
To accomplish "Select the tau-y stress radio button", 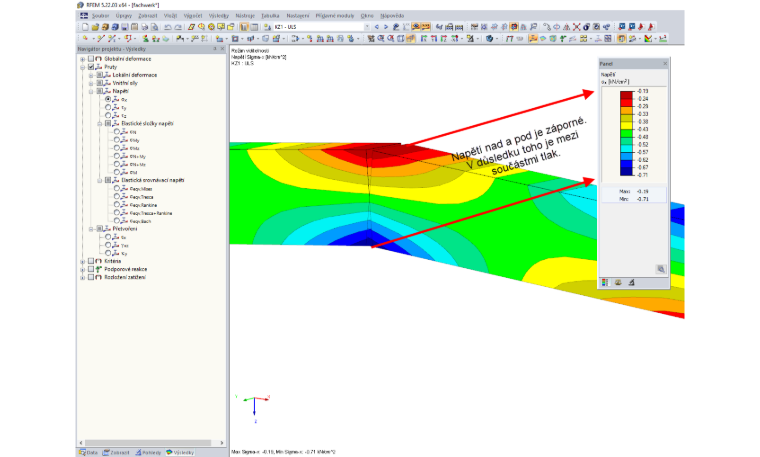I will 108,107.
